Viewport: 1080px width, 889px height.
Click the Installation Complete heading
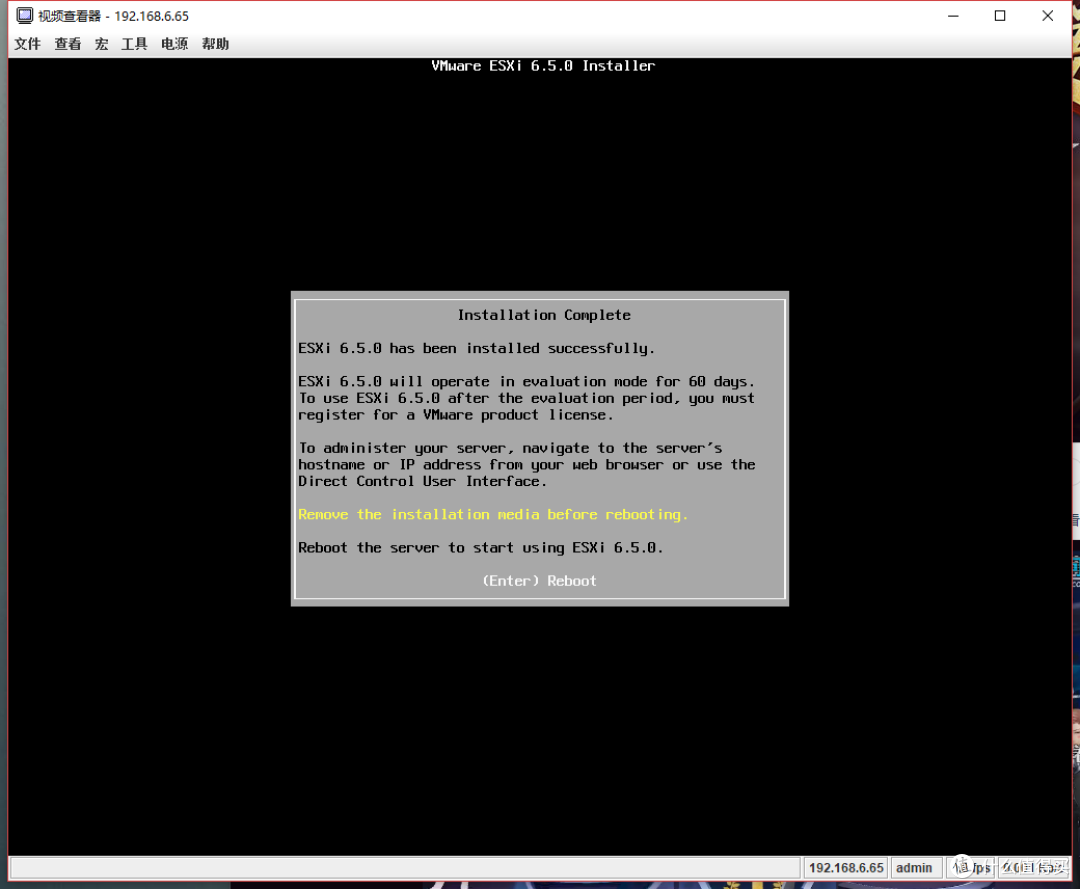click(x=544, y=315)
